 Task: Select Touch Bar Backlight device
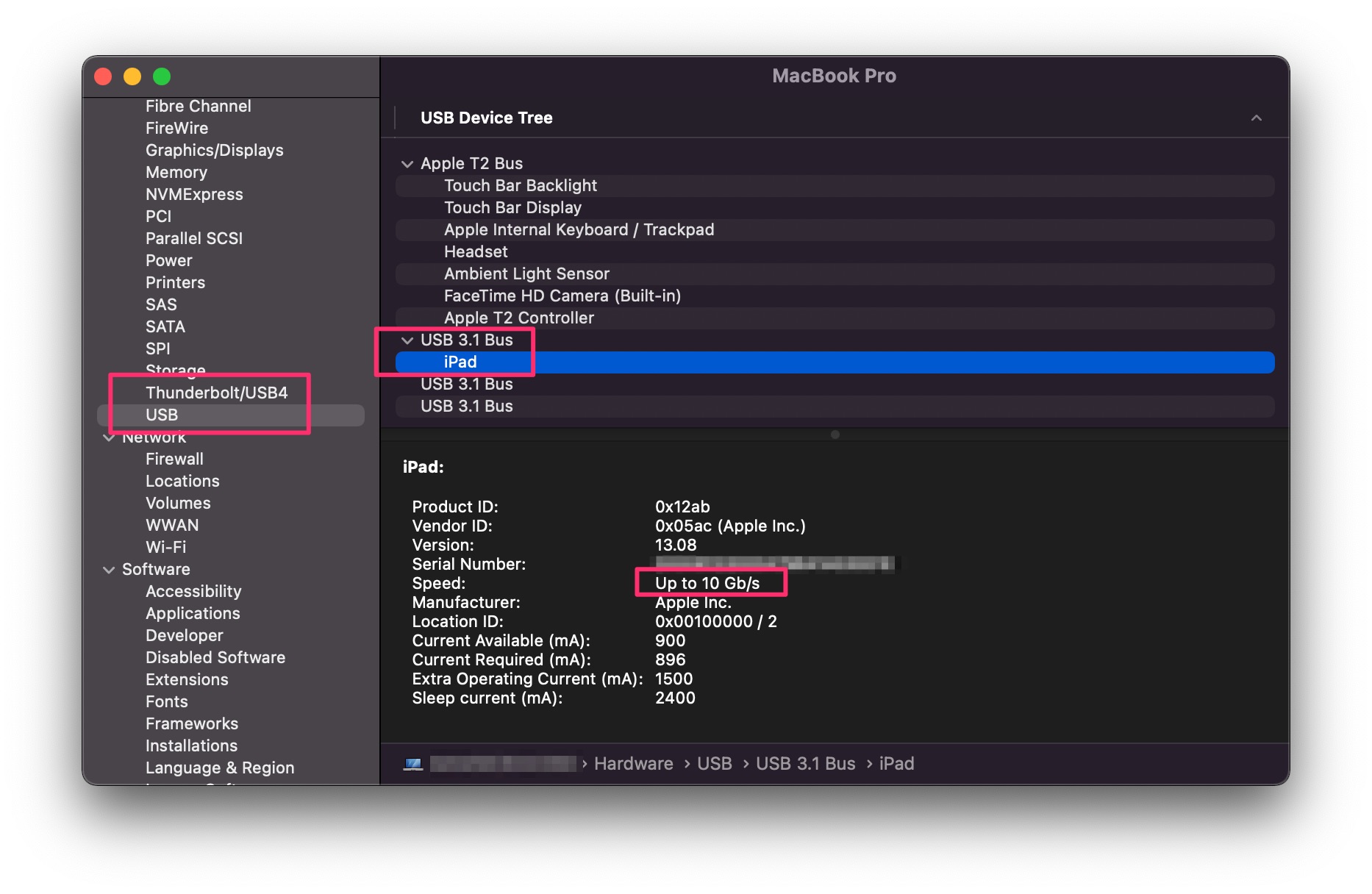tap(835, 186)
